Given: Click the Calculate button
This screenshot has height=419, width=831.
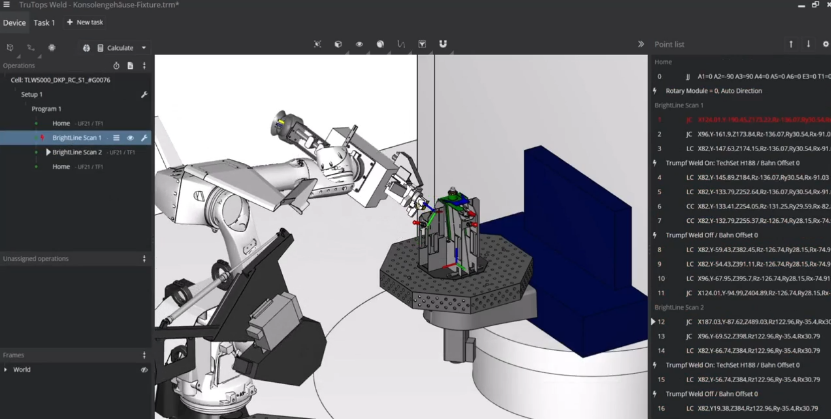Looking at the screenshot, I should 115,47.
